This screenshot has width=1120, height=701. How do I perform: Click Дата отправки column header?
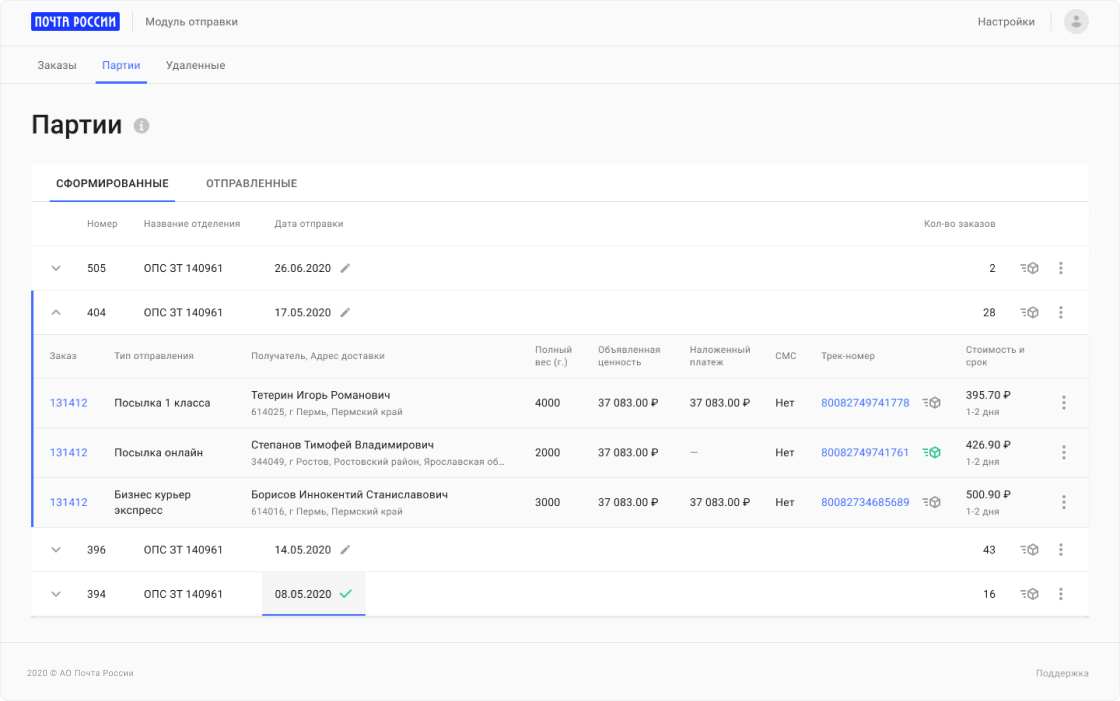pos(309,224)
